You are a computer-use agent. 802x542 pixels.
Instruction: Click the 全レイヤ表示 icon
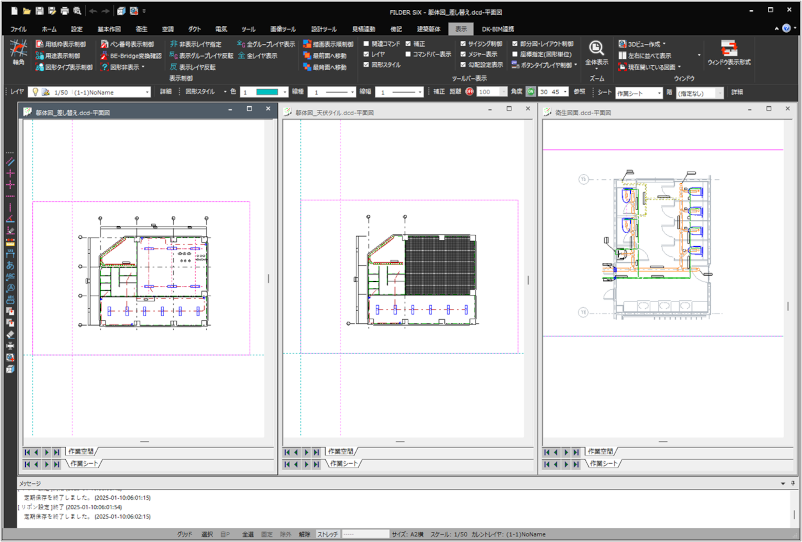point(241,56)
